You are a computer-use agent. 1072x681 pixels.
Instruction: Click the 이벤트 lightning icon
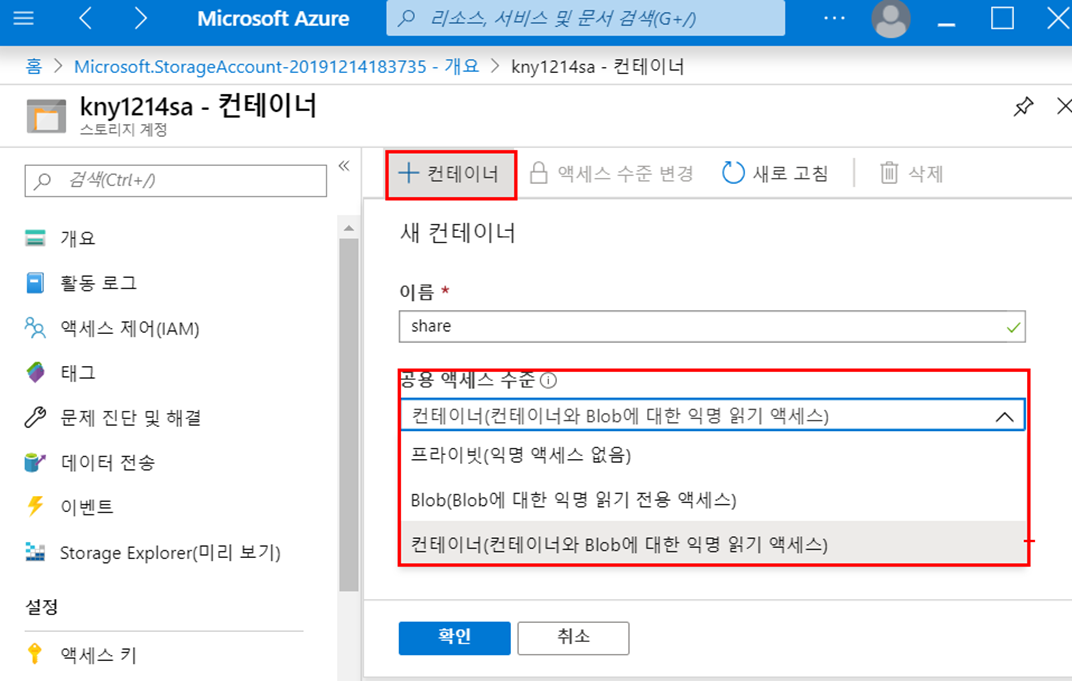tap(35, 506)
